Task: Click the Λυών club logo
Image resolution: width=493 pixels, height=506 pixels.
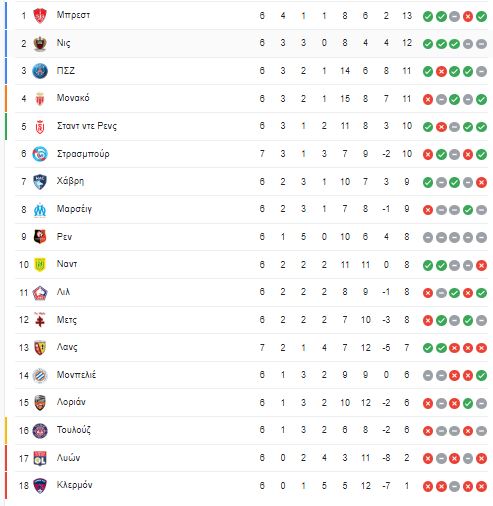Action: pos(40,458)
